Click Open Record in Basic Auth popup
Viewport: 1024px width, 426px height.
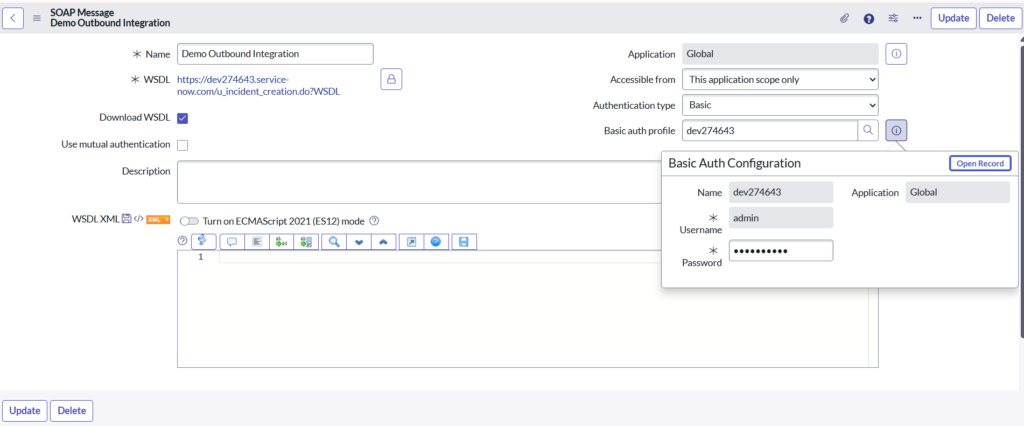pyautogui.click(x=979, y=163)
